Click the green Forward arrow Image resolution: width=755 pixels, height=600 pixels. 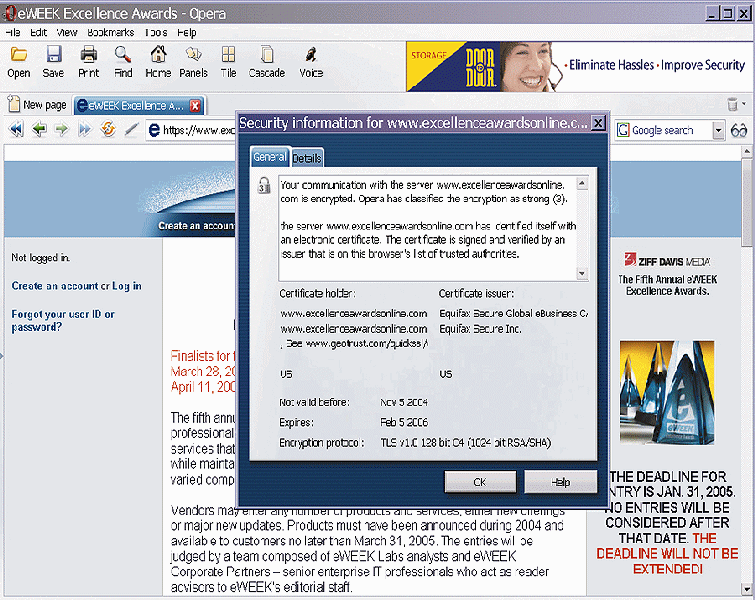click(x=62, y=129)
